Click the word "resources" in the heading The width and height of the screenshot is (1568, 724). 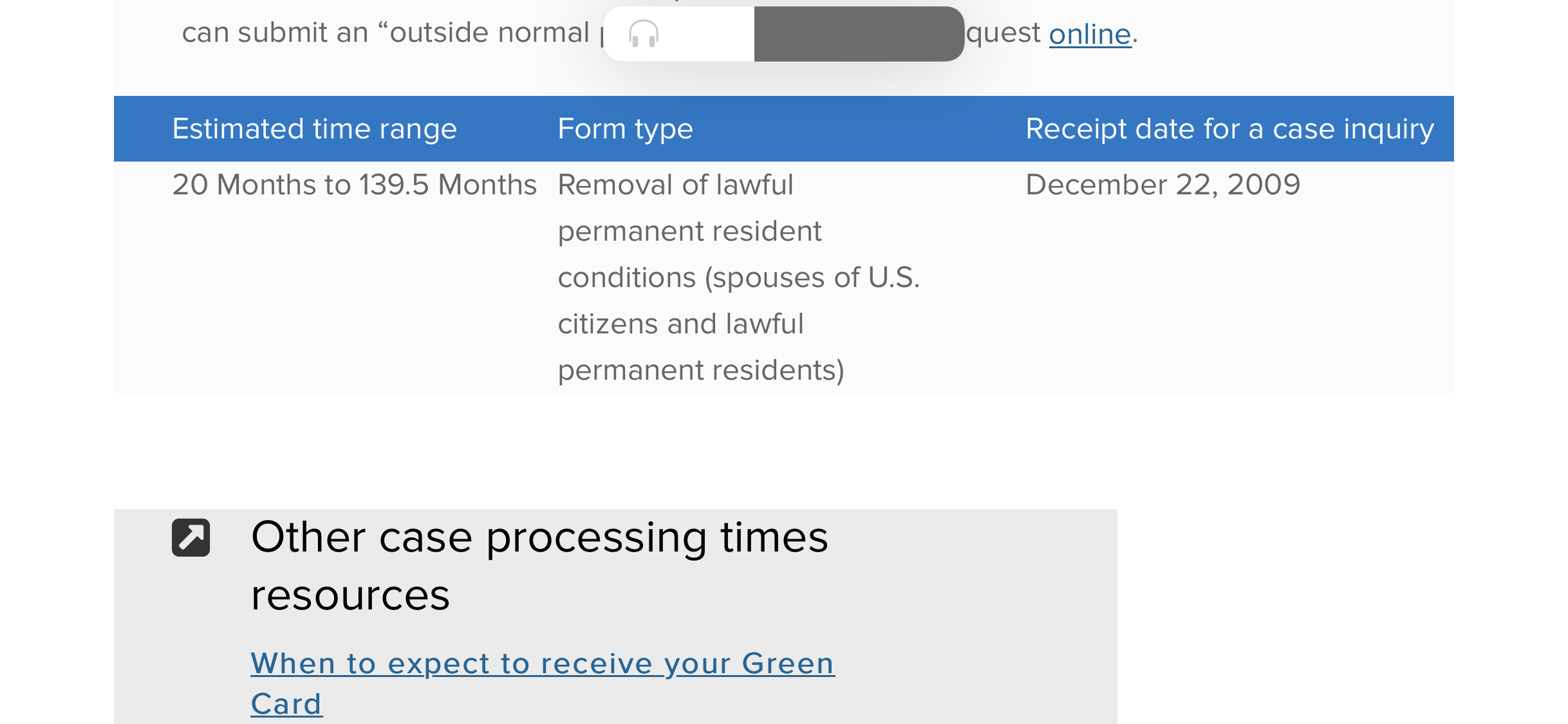tap(350, 595)
